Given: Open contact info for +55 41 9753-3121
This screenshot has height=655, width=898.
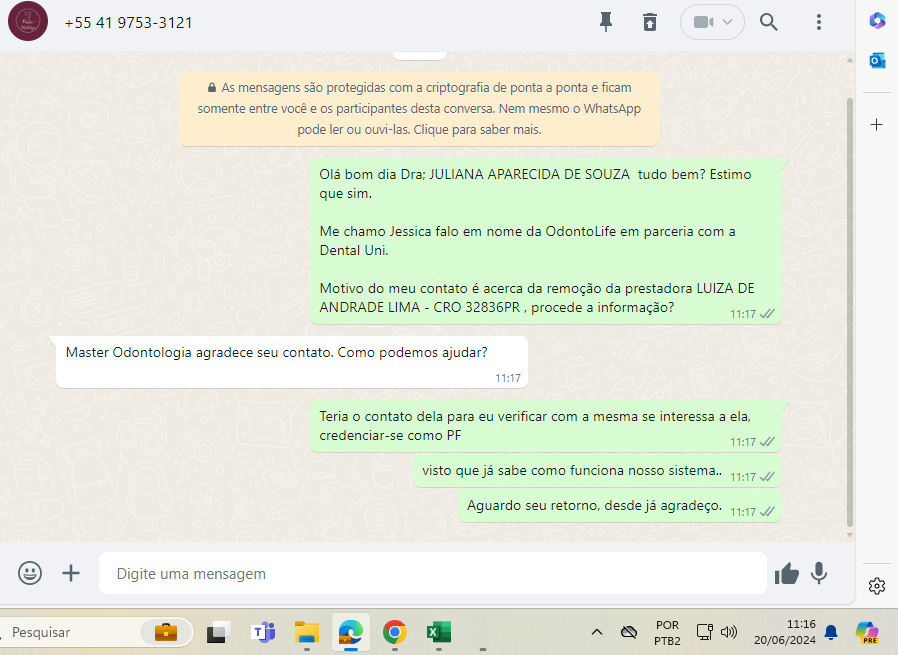Looking at the screenshot, I should click(128, 23).
